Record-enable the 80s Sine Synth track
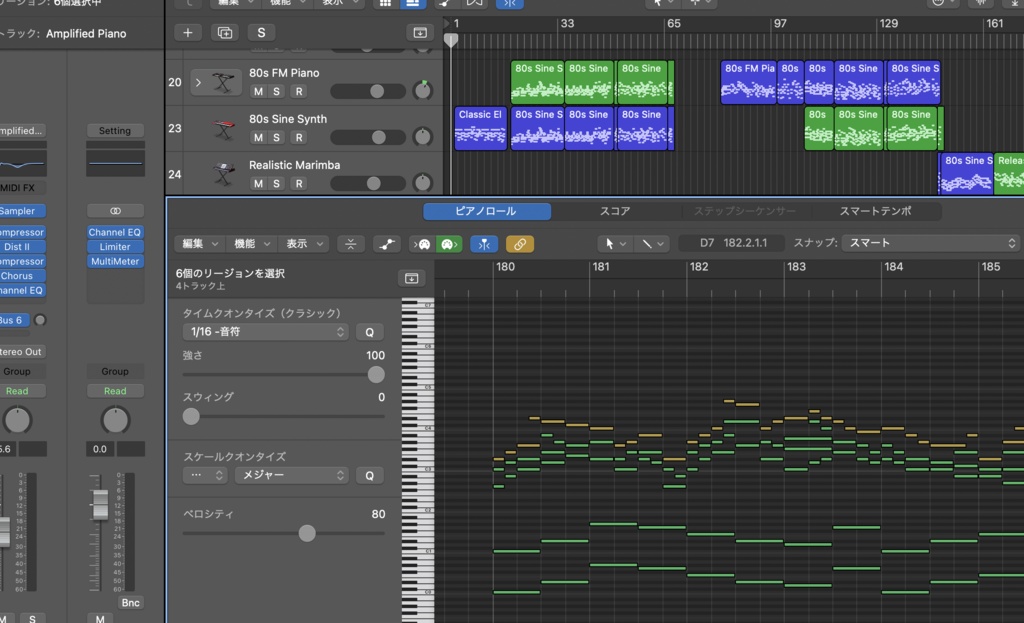This screenshot has height=623, width=1024. [298, 138]
